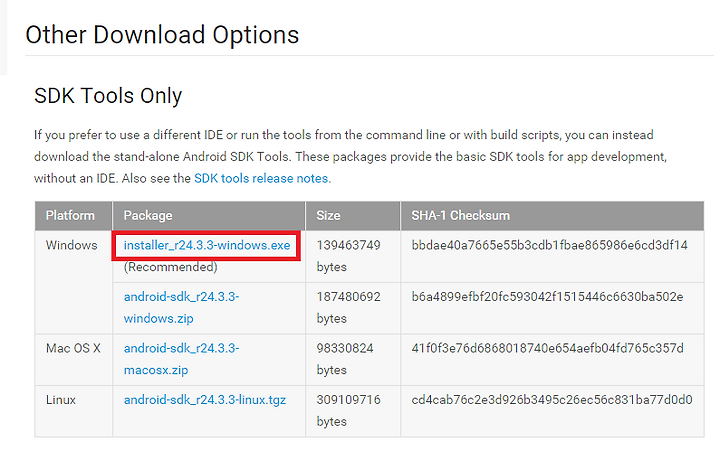Download installer_r24.3.3-windows.exe package
The width and height of the screenshot is (720, 451).
click(207, 245)
